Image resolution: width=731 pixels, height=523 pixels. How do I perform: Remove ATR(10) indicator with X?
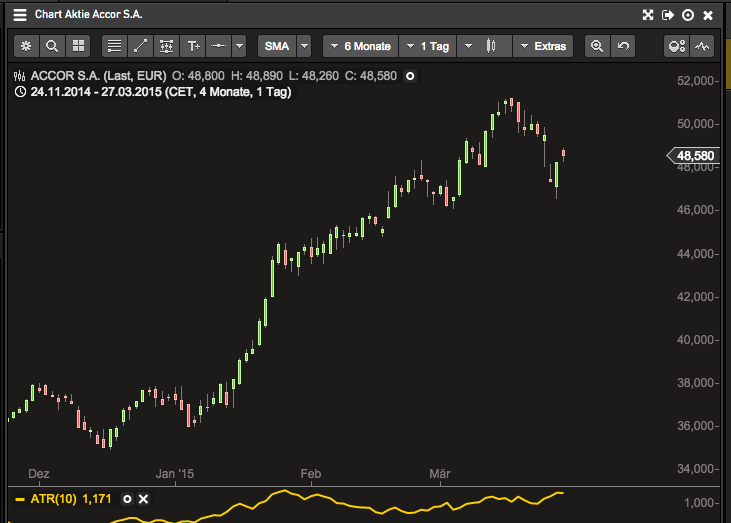pos(143,498)
